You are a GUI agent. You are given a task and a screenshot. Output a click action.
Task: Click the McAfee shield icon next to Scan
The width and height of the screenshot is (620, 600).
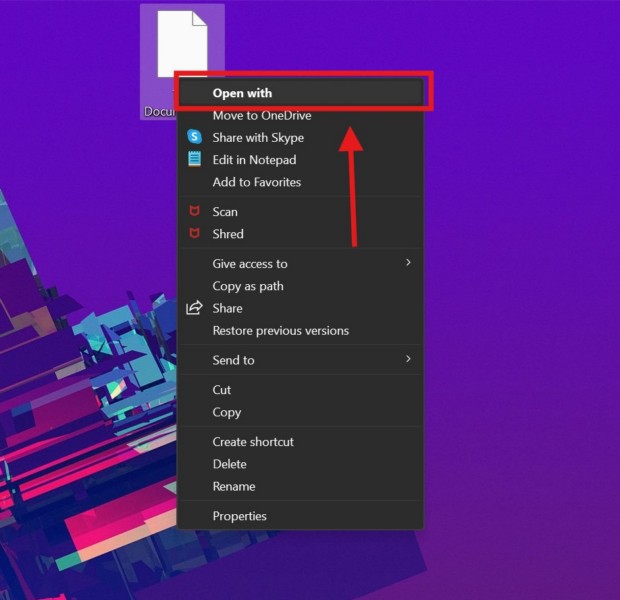195,212
